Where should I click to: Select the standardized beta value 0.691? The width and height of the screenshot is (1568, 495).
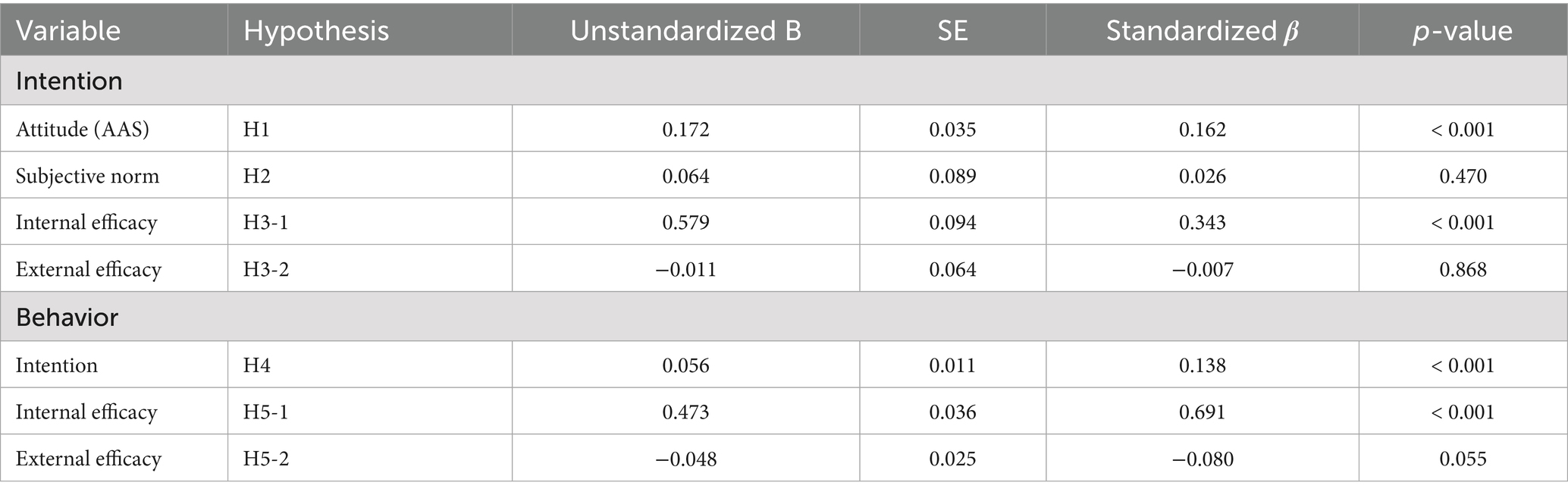tap(1202, 412)
